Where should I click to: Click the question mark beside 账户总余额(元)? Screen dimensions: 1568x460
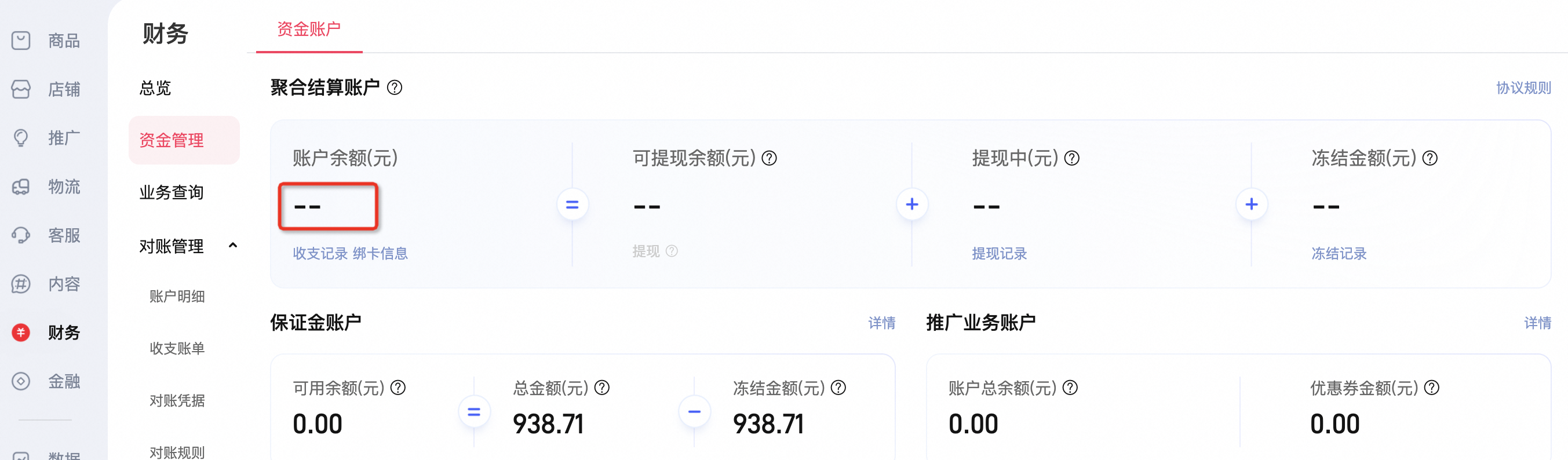pyautogui.click(x=1070, y=388)
